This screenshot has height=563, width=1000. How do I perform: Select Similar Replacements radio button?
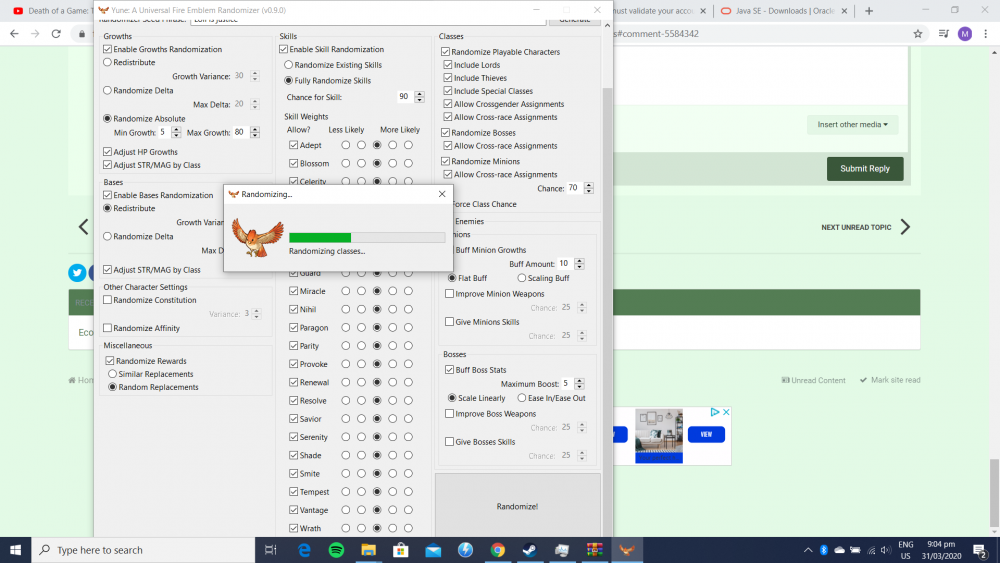click(x=112, y=374)
